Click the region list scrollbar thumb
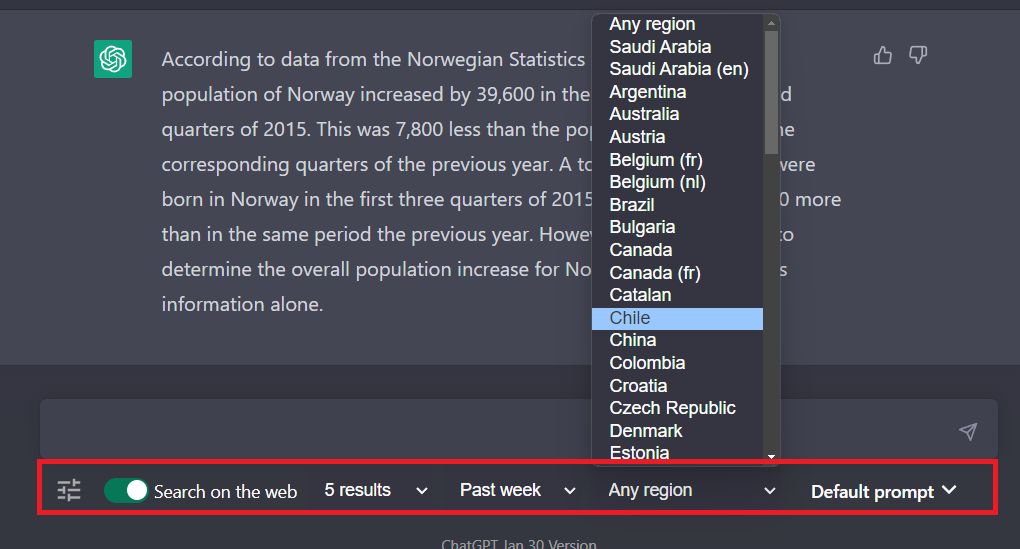Image resolution: width=1020 pixels, height=549 pixels. point(772,92)
